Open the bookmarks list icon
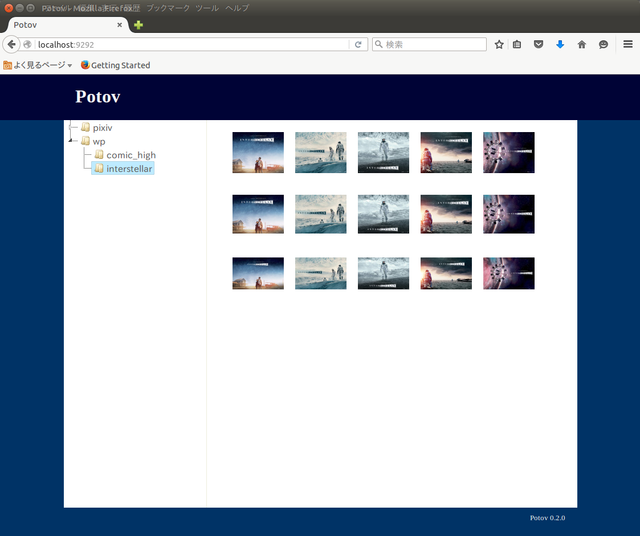The image size is (640, 536). click(517, 44)
